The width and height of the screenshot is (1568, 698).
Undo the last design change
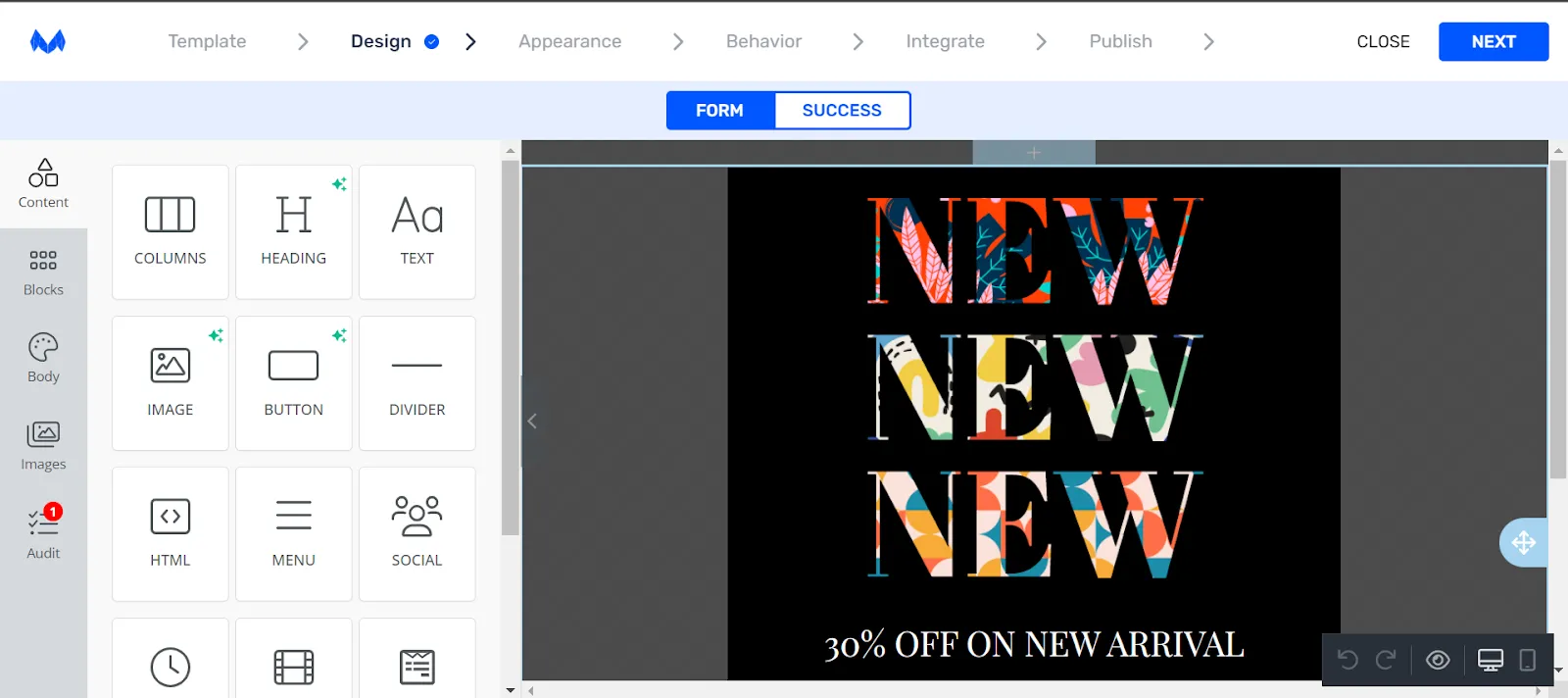pyautogui.click(x=1348, y=660)
